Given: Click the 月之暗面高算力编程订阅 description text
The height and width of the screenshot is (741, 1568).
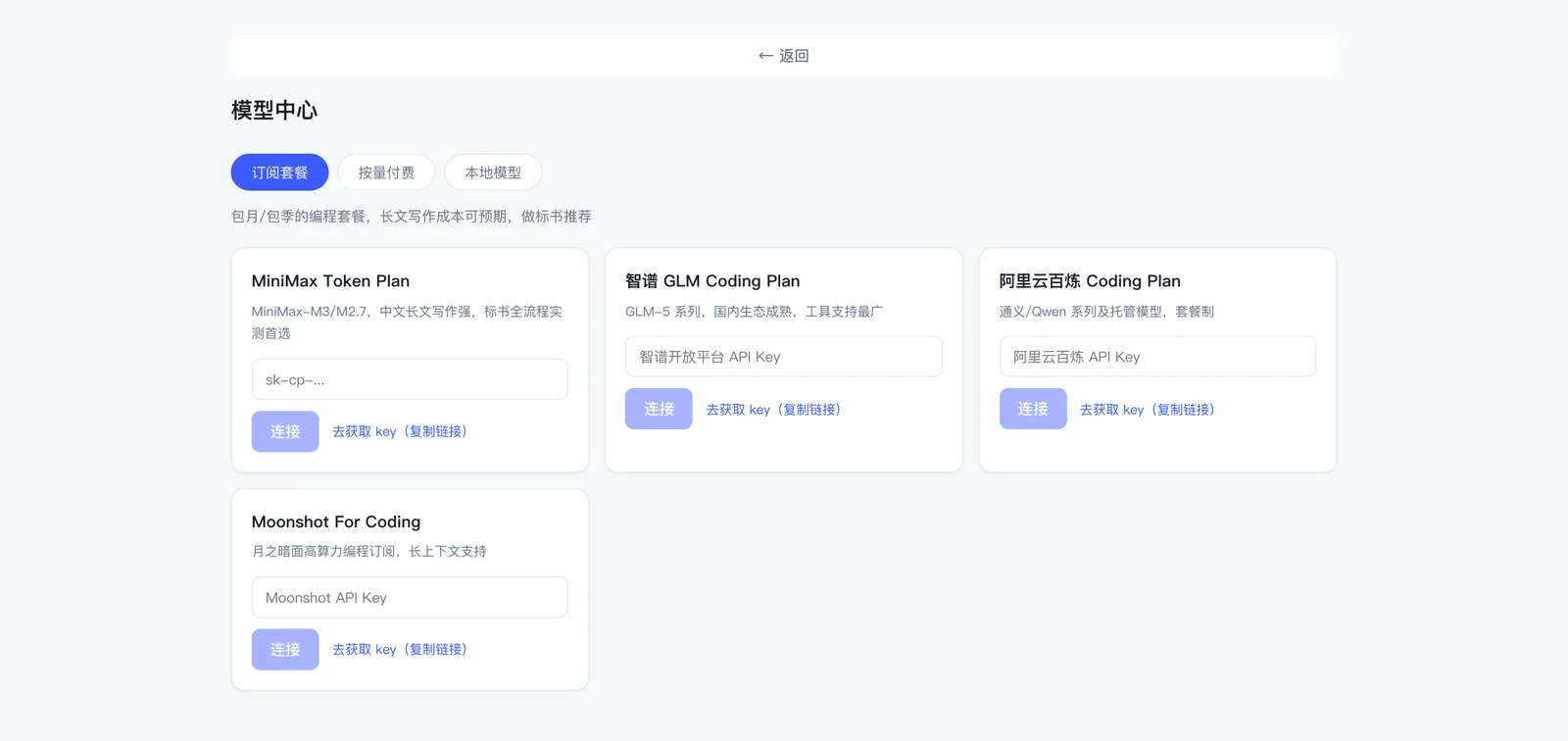Looking at the screenshot, I should (369, 552).
